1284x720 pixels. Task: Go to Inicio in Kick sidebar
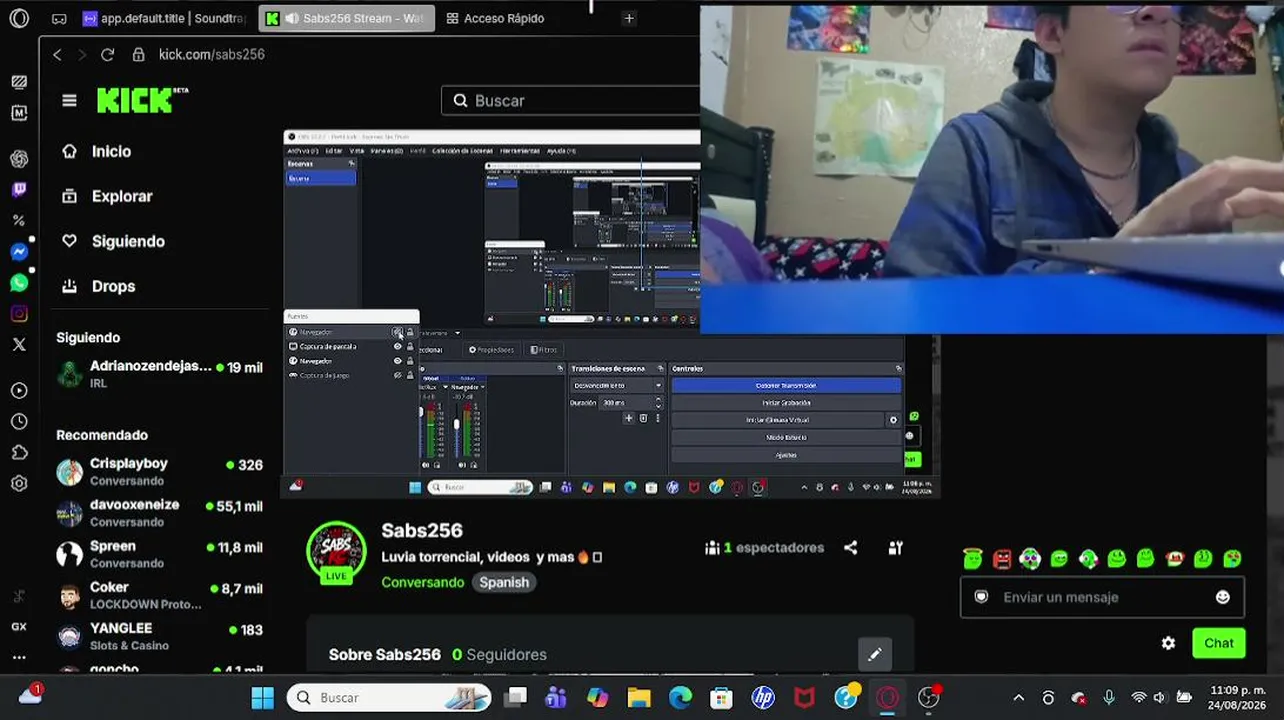(97, 151)
